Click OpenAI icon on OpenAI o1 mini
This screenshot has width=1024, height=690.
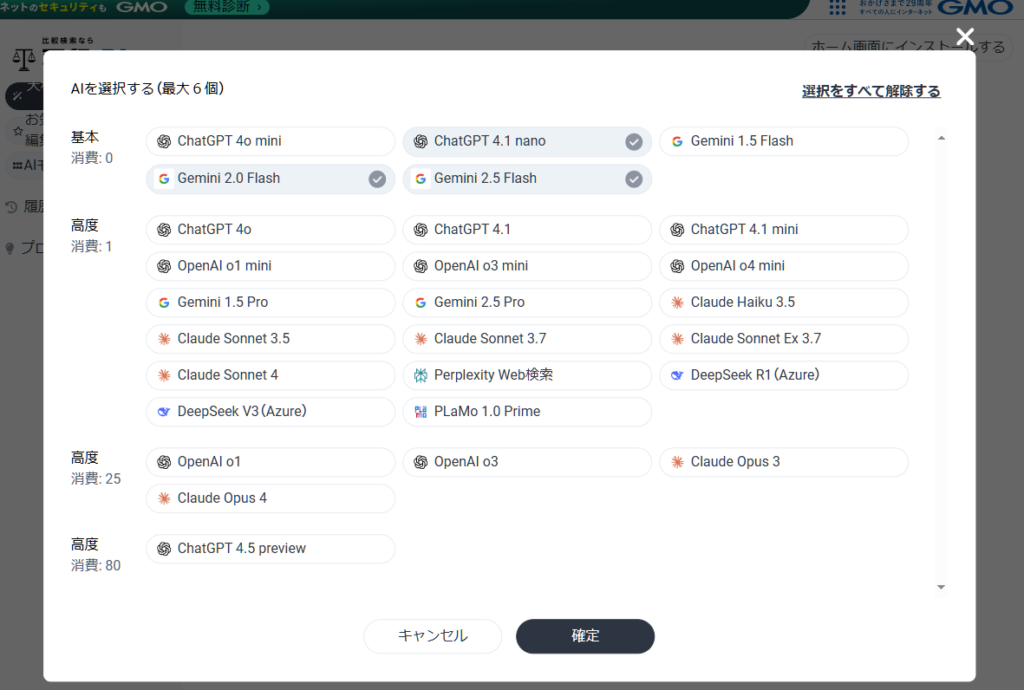(164, 266)
